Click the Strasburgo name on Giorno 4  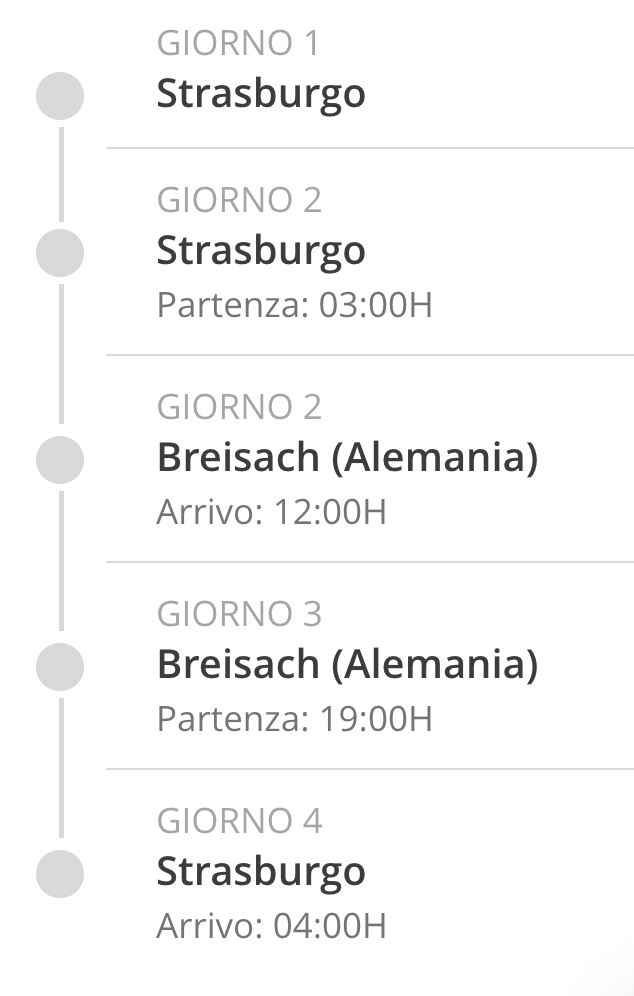tap(261, 873)
